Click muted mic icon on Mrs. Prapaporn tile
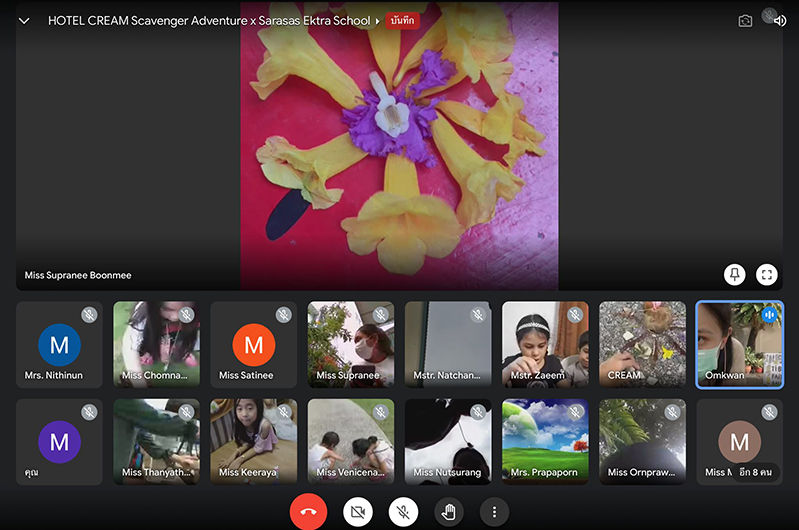 coord(575,412)
